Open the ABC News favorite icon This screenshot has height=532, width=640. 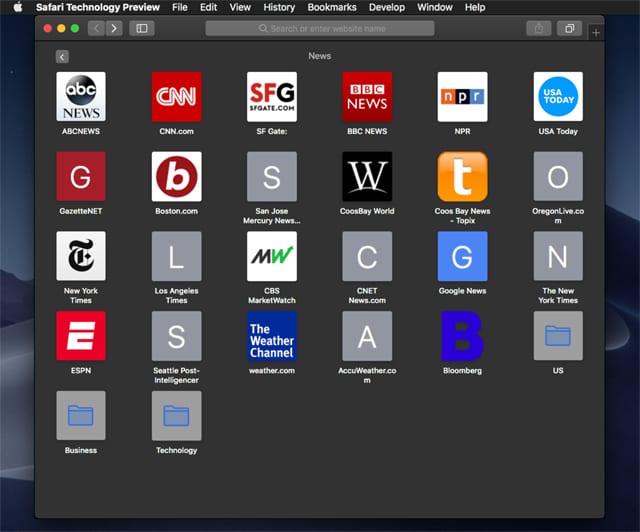(80, 97)
